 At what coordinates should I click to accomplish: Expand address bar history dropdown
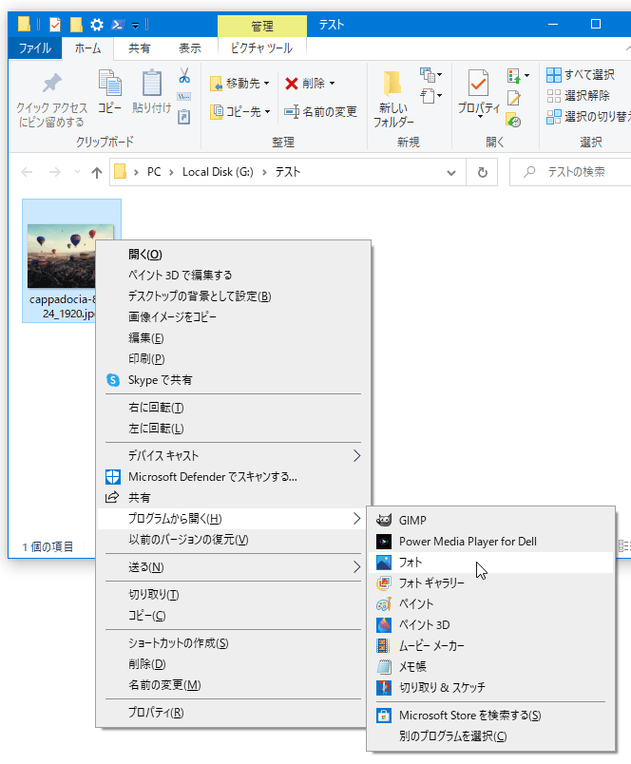[x=451, y=172]
